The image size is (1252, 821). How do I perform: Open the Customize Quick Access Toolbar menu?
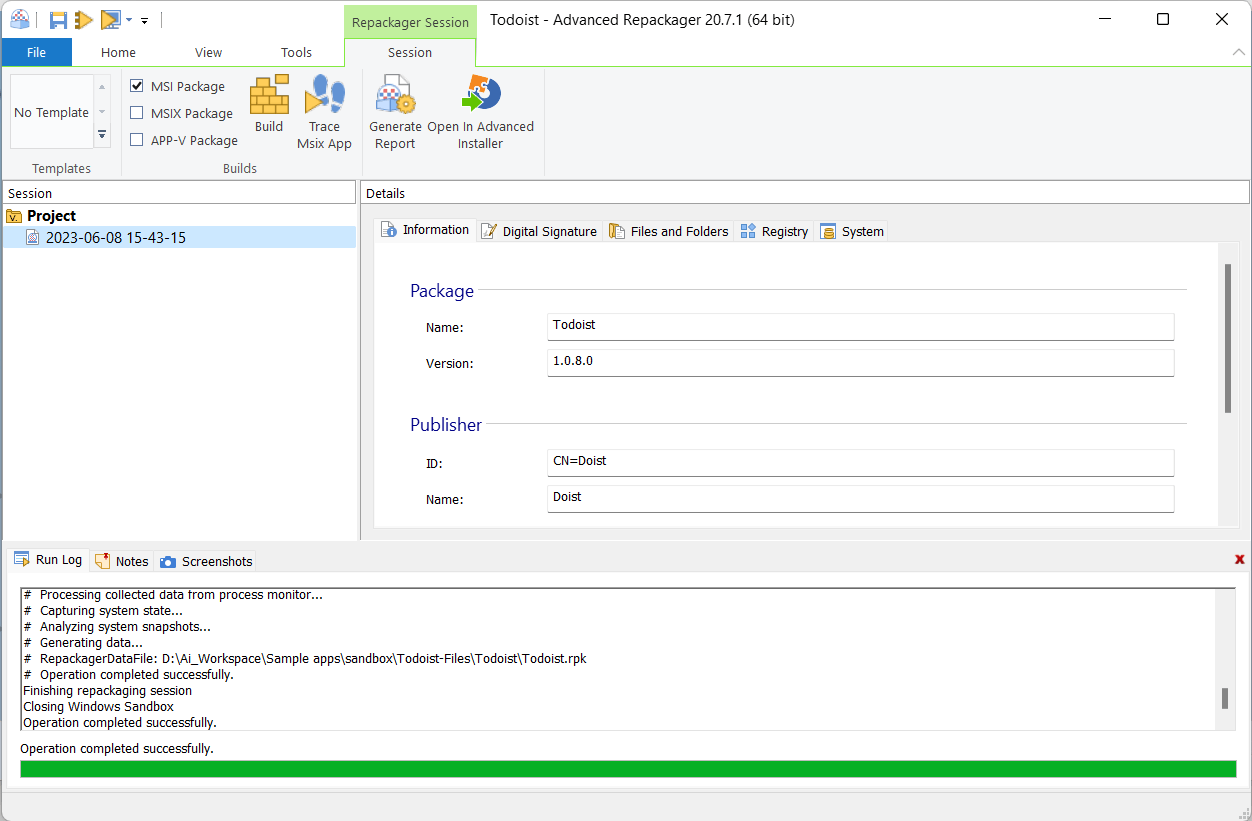(x=145, y=20)
